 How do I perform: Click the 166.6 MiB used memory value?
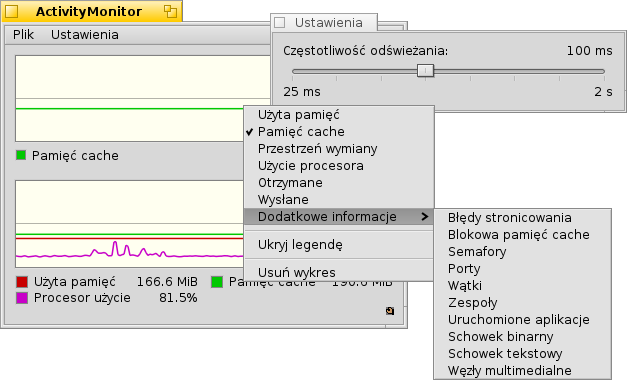167,282
